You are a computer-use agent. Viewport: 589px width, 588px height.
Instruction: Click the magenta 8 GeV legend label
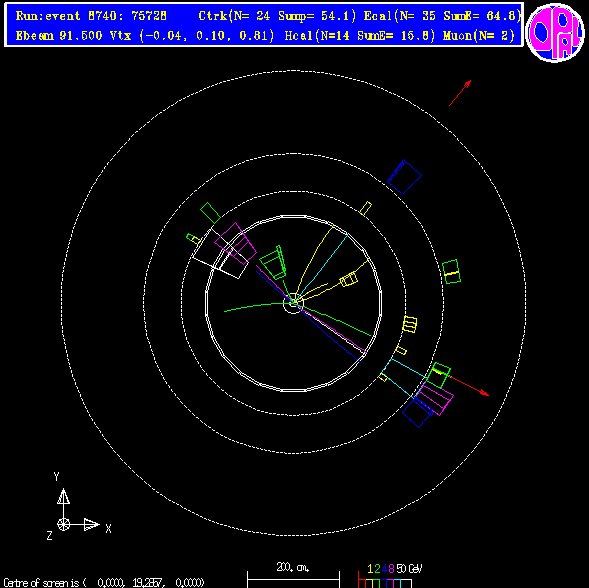tap(391, 568)
